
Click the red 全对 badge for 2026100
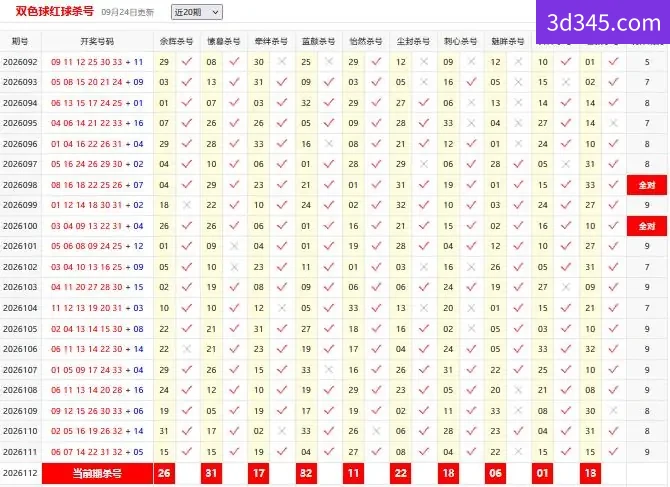coord(647,226)
